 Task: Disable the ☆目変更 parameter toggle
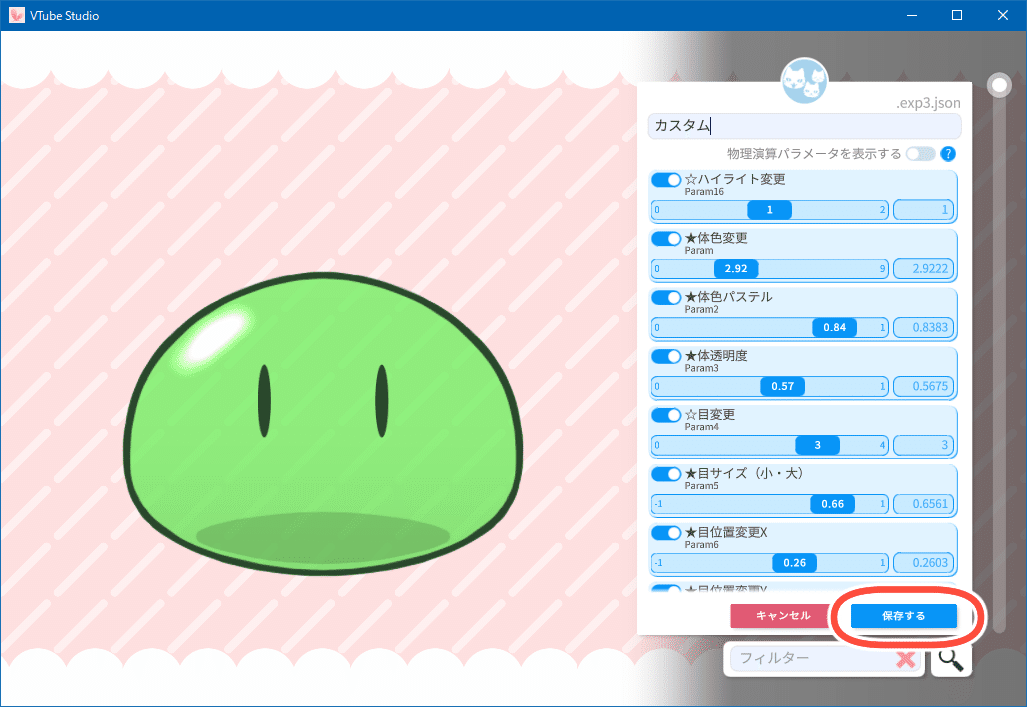(x=666, y=415)
